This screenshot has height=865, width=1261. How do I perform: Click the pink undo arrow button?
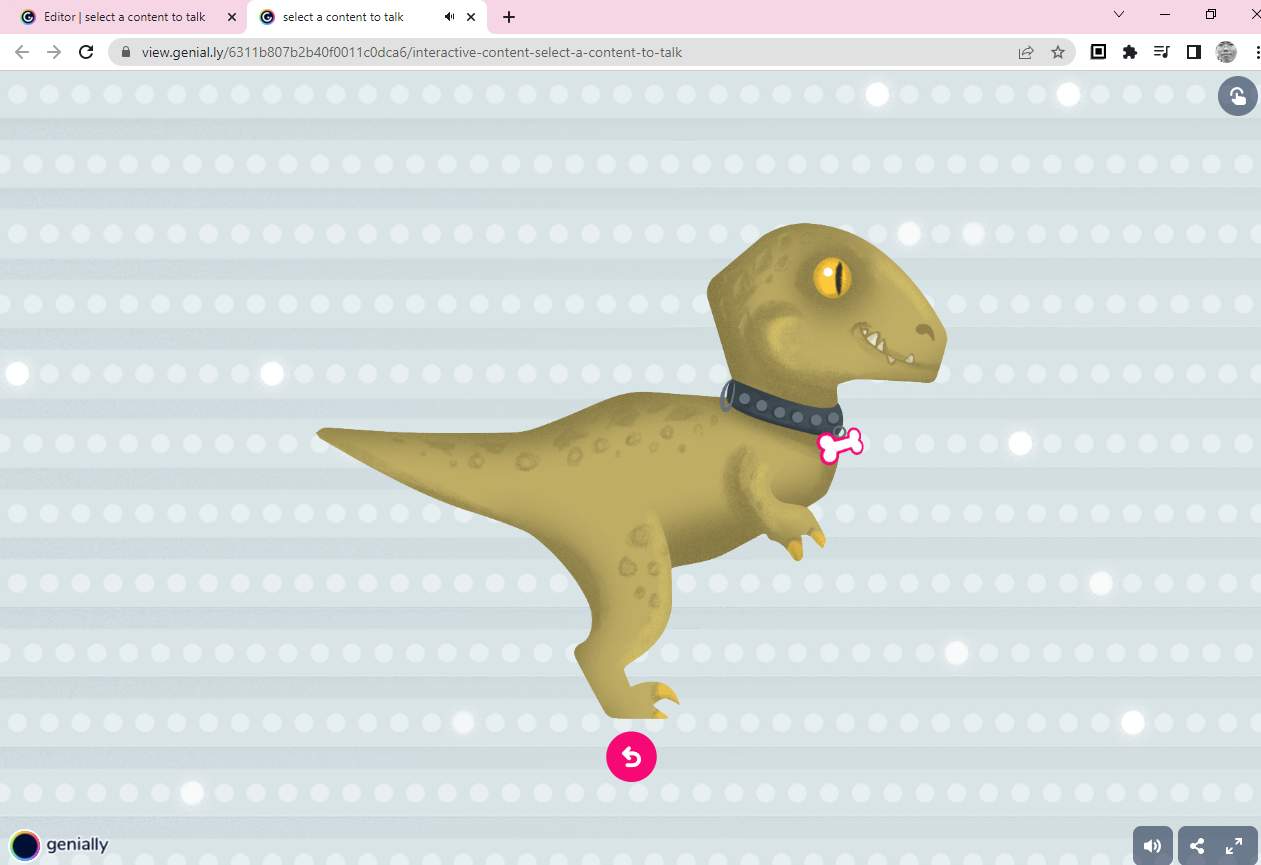(631, 757)
